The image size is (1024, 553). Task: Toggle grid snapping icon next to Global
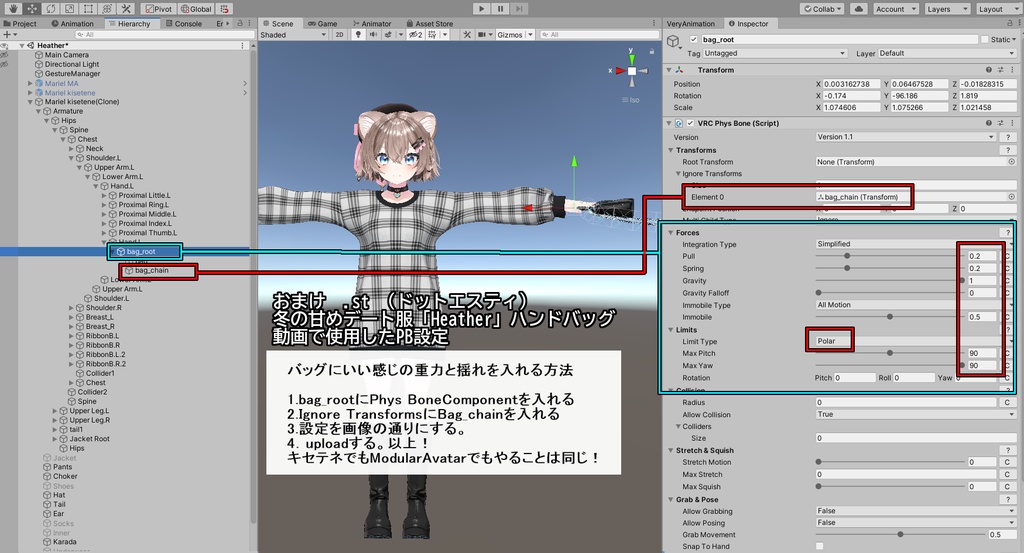click(225, 9)
